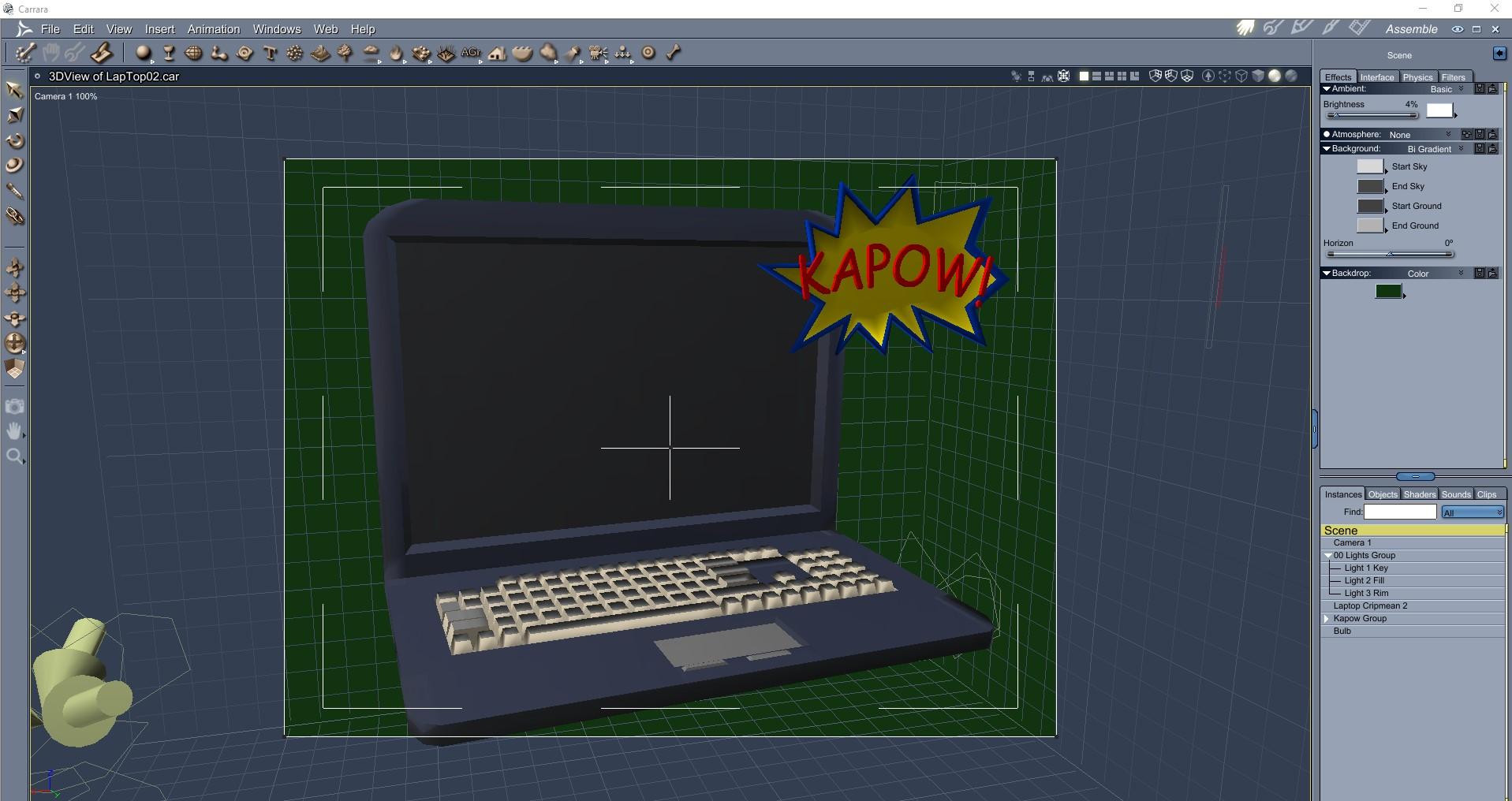Click the house-shaped toolbar icon

point(497,53)
